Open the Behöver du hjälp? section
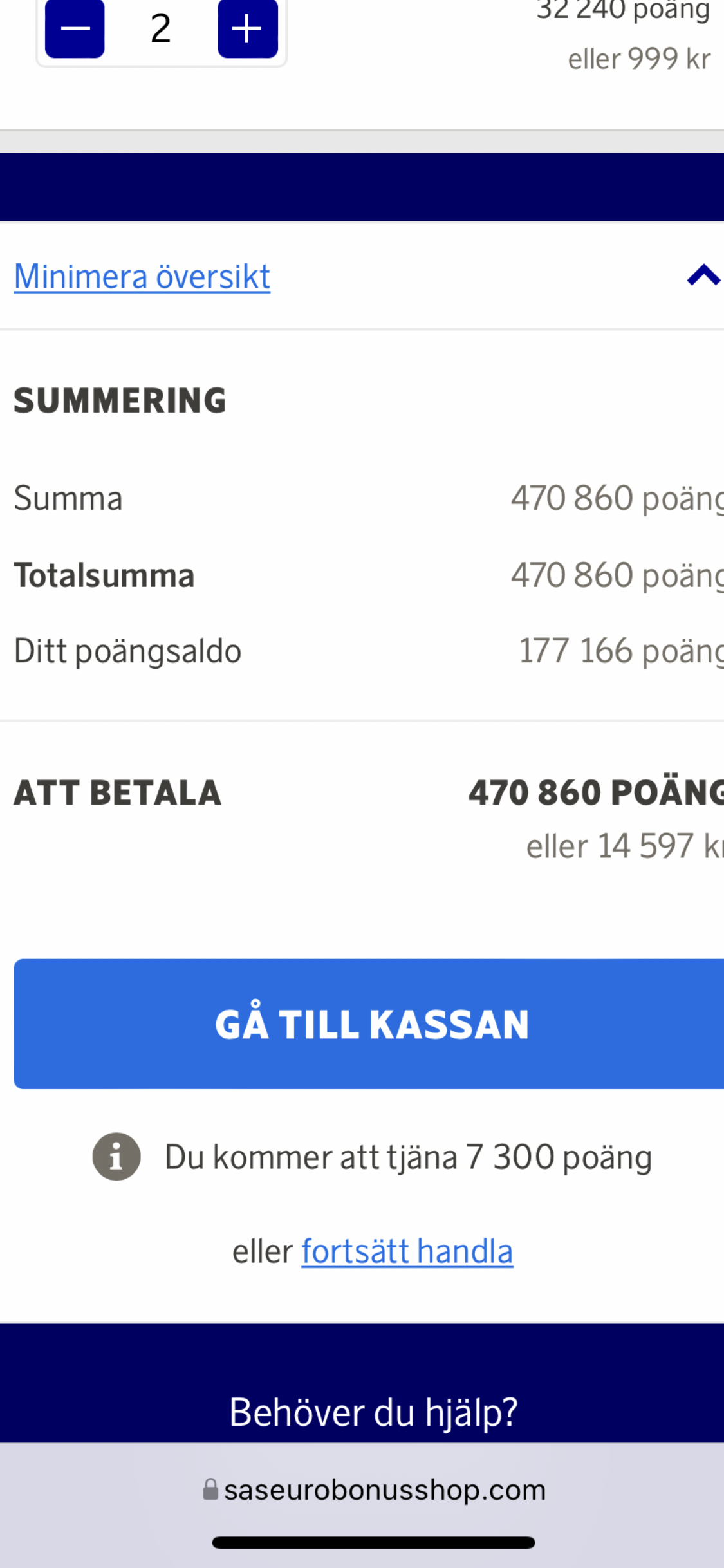The width and height of the screenshot is (724, 1568). [373, 1412]
